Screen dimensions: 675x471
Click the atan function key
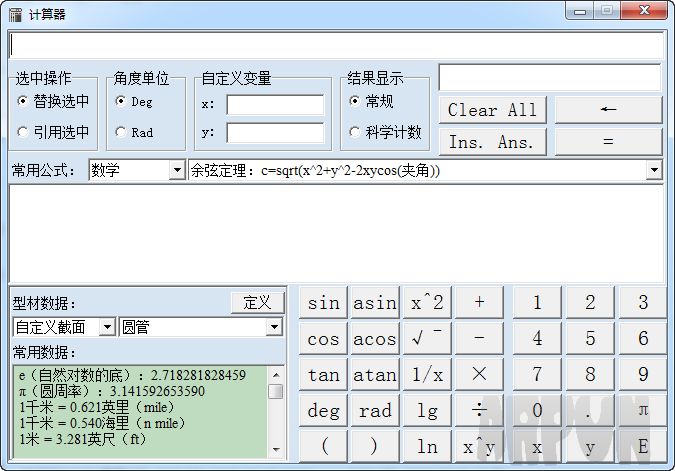tap(375, 375)
